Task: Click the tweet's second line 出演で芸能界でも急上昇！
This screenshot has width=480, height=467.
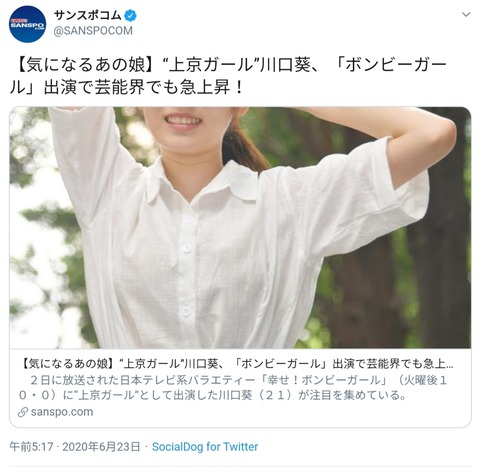Action: (x=144, y=87)
